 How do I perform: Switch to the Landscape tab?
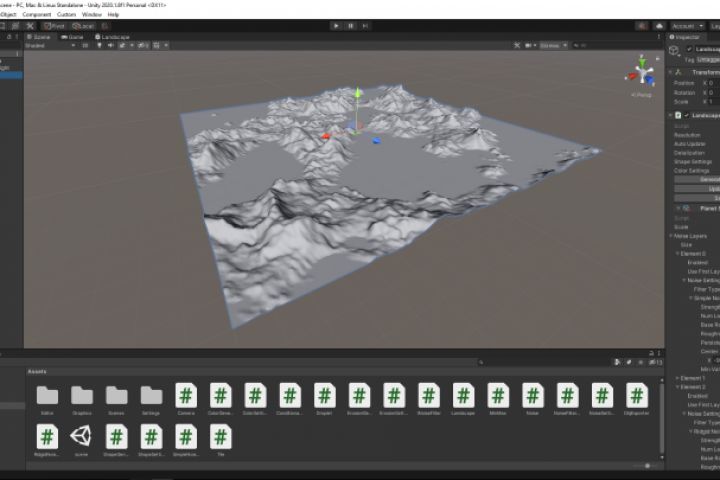[x=112, y=37]
